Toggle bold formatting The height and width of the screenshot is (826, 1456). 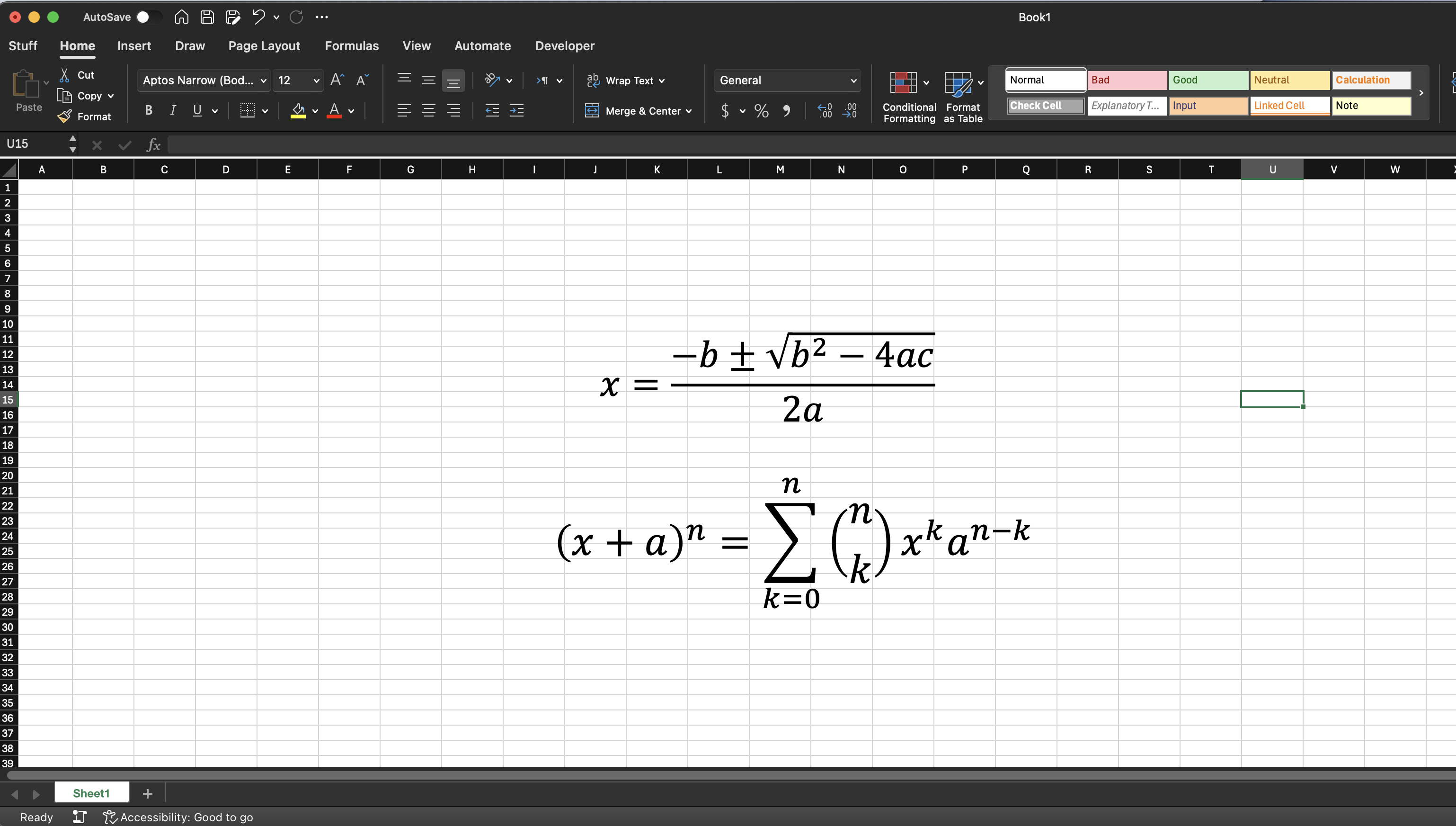point(149,110)
